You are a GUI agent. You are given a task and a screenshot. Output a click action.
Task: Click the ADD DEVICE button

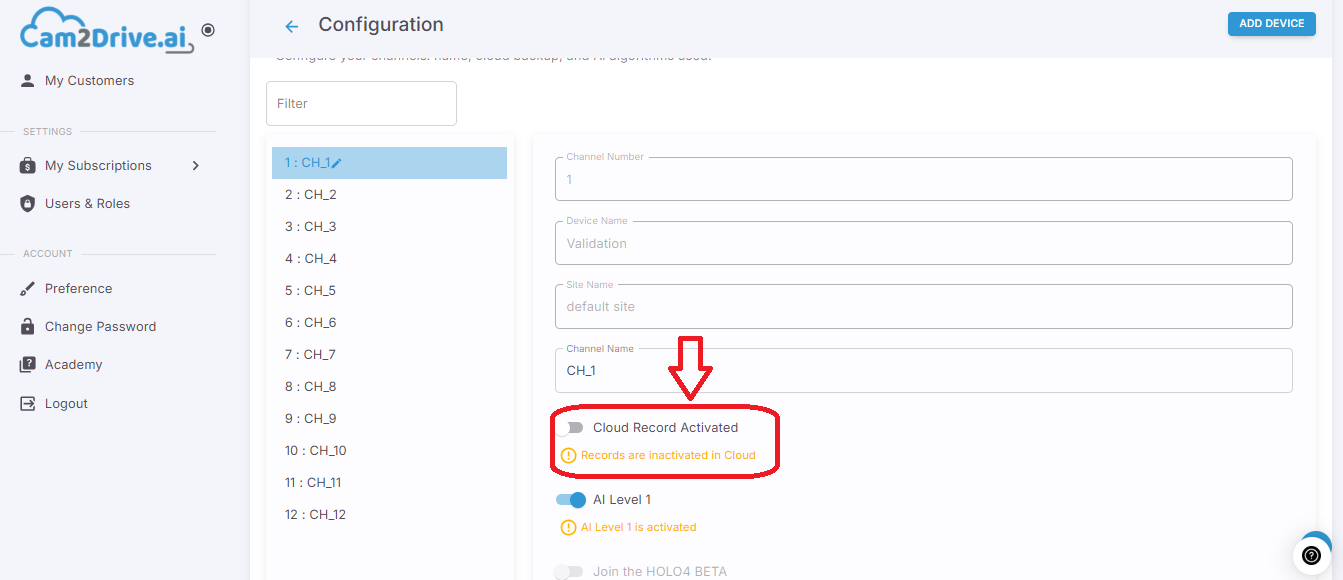click(x=1271, y=23)
